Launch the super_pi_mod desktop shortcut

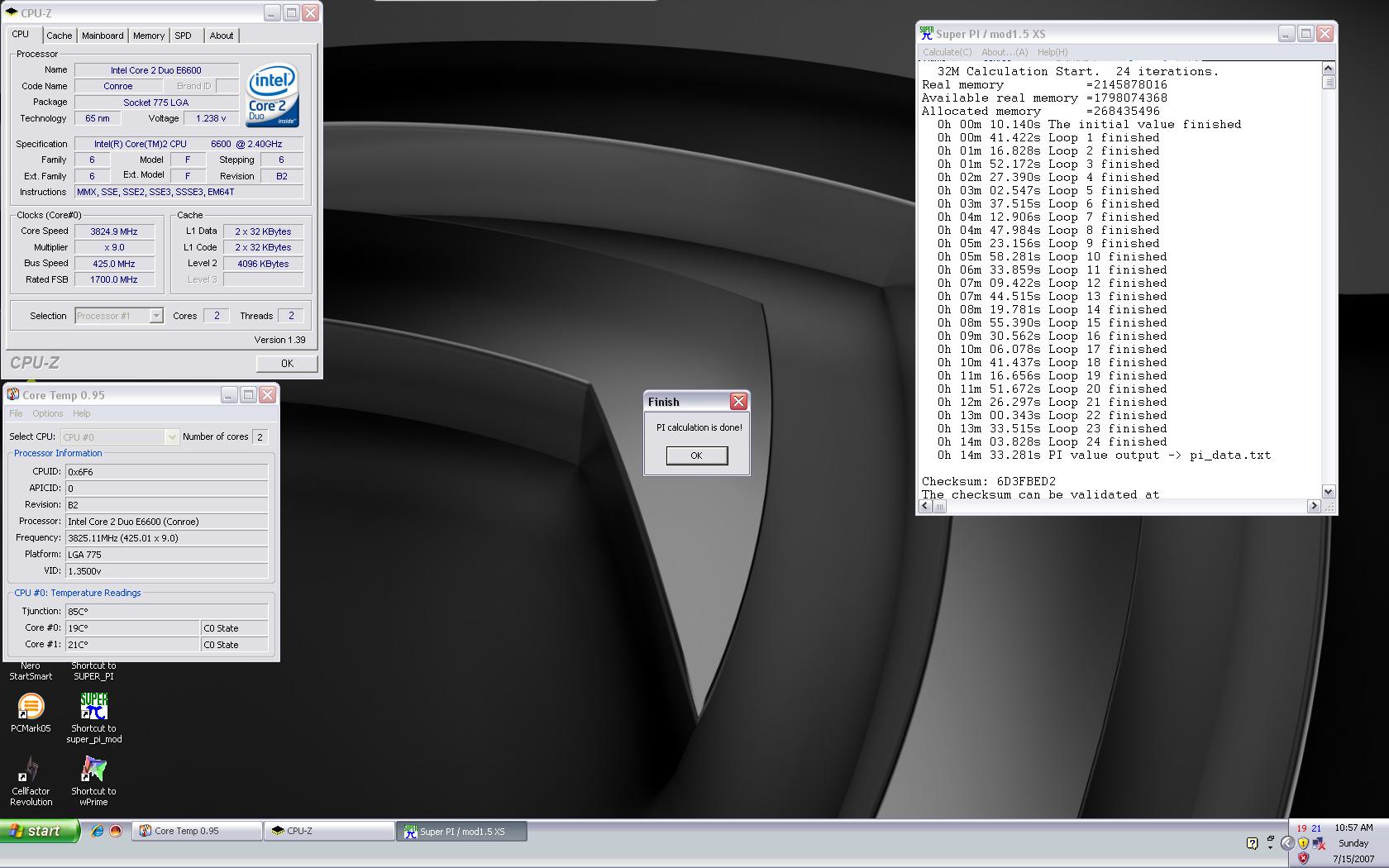click(93, 718)
